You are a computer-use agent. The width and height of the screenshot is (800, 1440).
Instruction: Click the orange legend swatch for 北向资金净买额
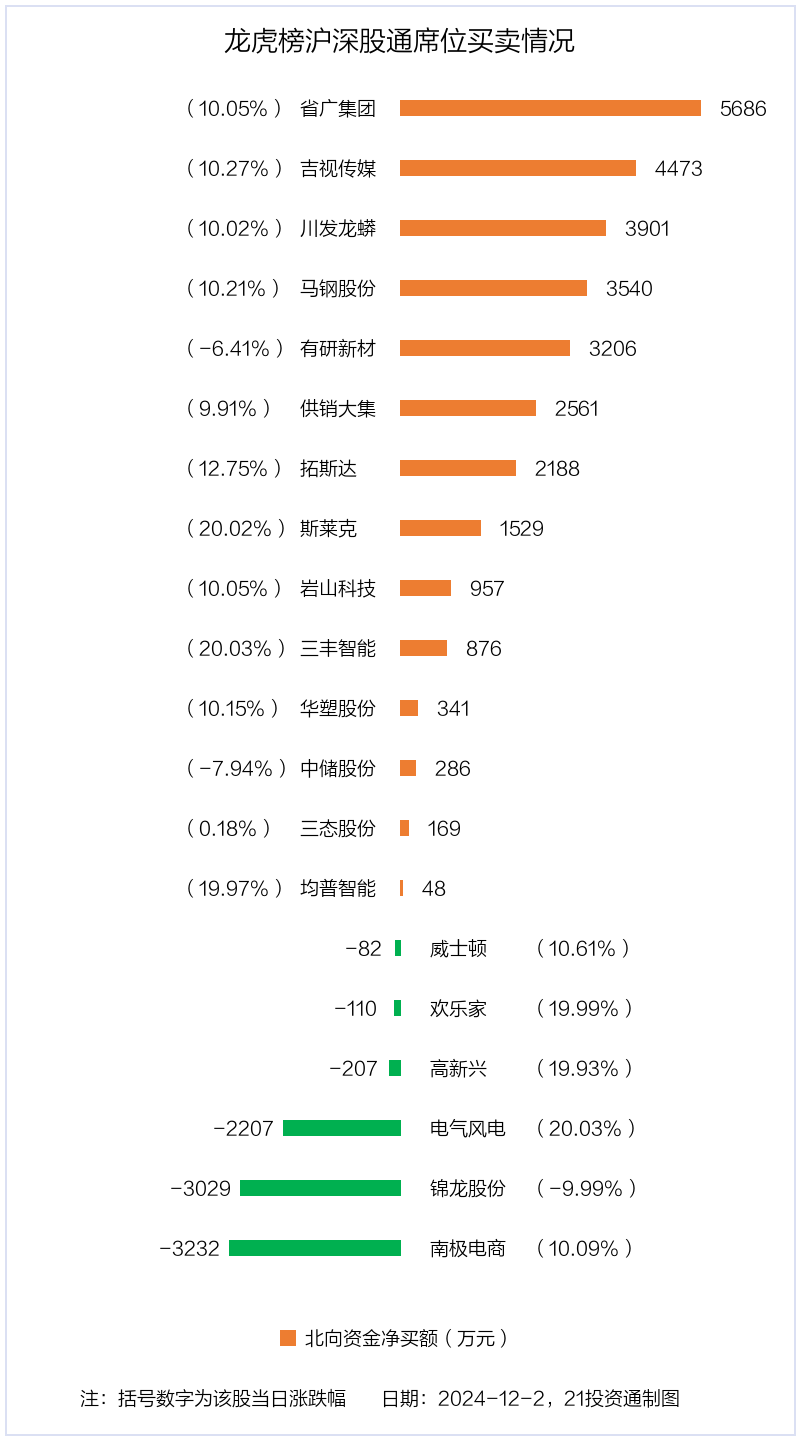(x=288, y=1338)
